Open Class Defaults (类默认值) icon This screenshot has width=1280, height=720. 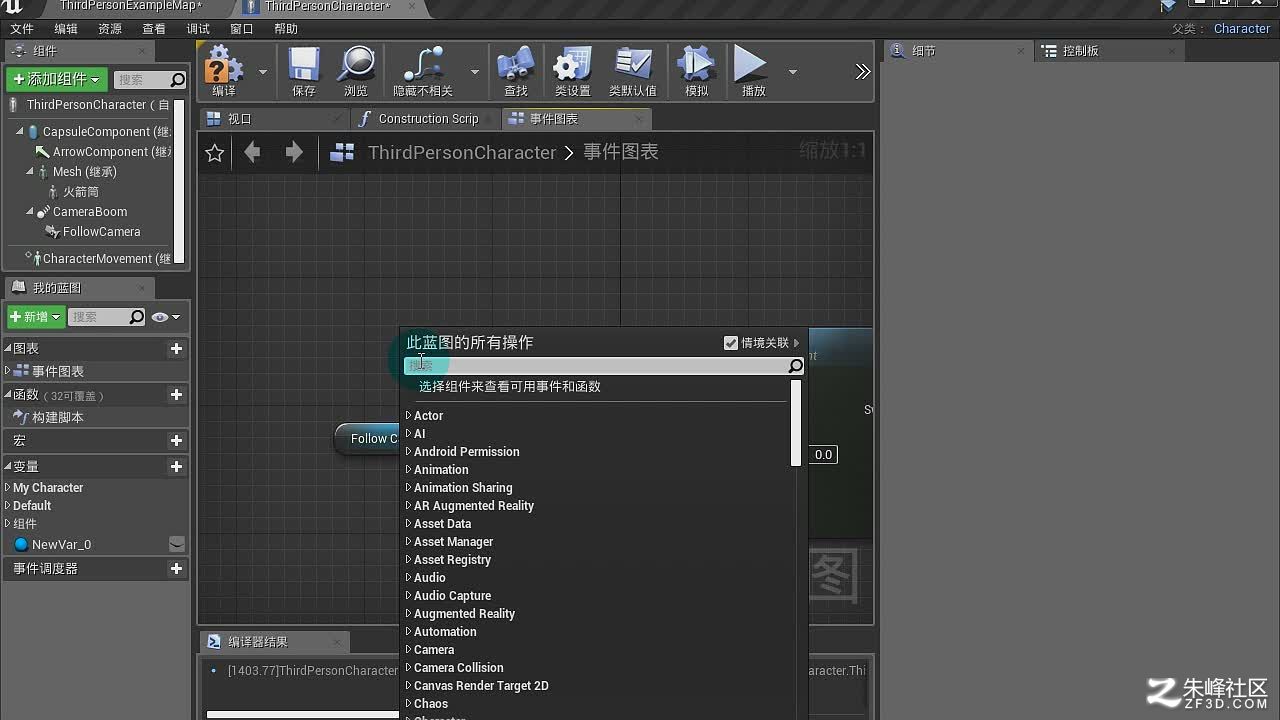click(633, 65)
